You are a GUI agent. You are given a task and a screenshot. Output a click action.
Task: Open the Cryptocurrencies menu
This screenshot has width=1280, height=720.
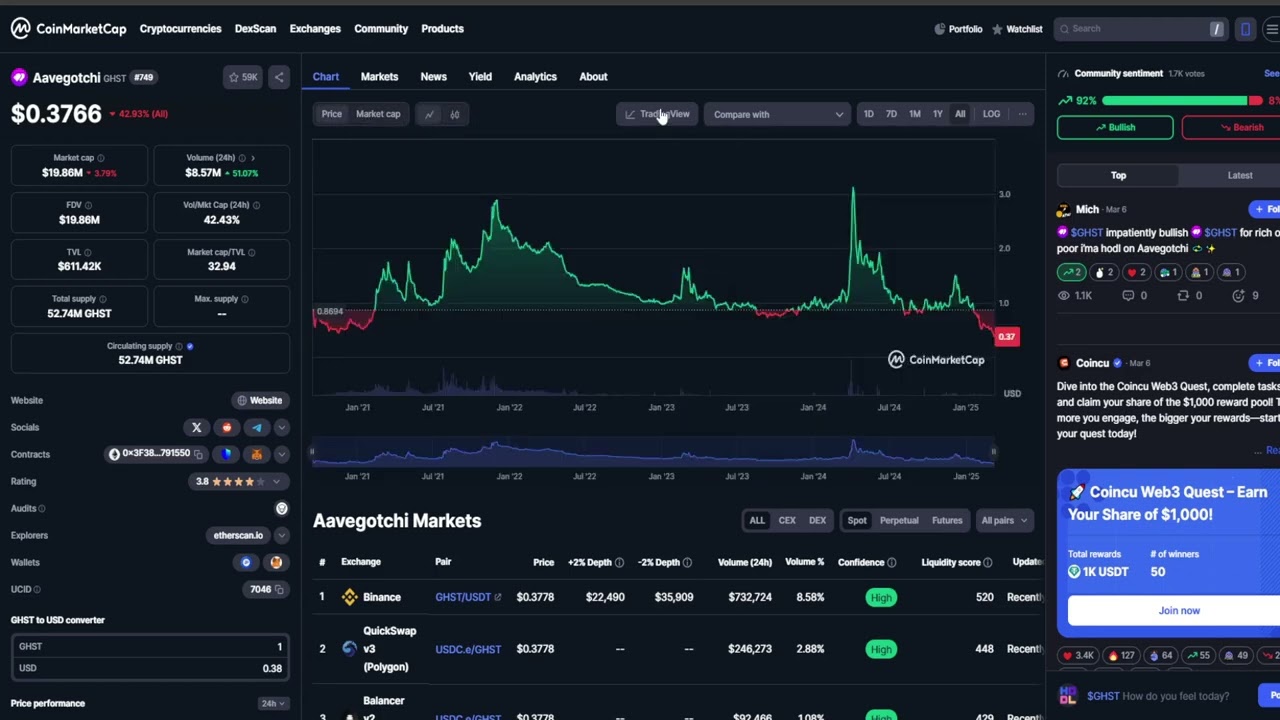click(x=180, y=29)
